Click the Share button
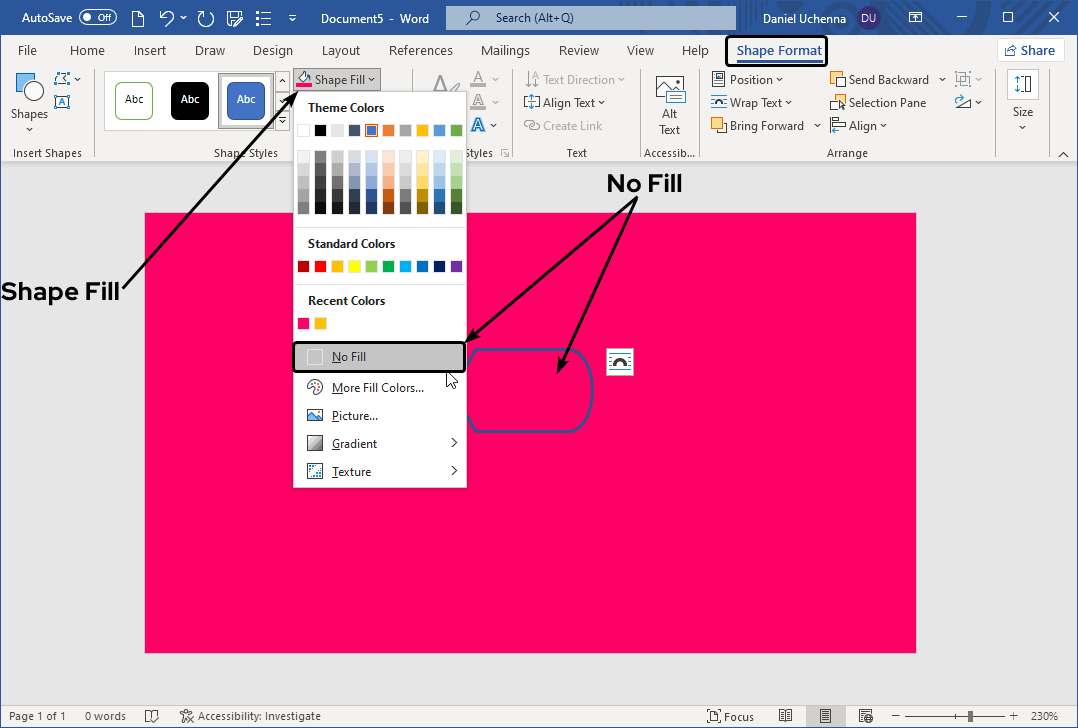This screenshot has height=728, width=1078. (1029, 51)
